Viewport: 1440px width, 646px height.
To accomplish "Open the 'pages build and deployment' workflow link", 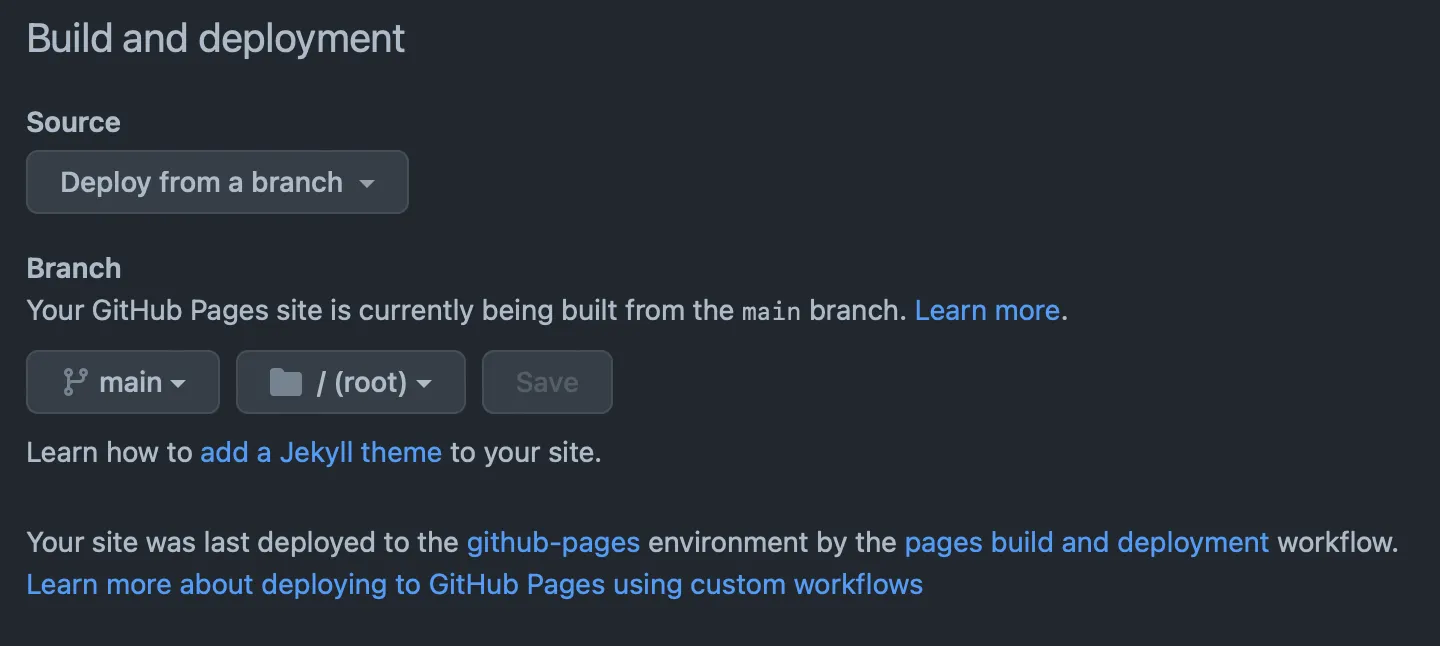I will tap(1087, 543).
